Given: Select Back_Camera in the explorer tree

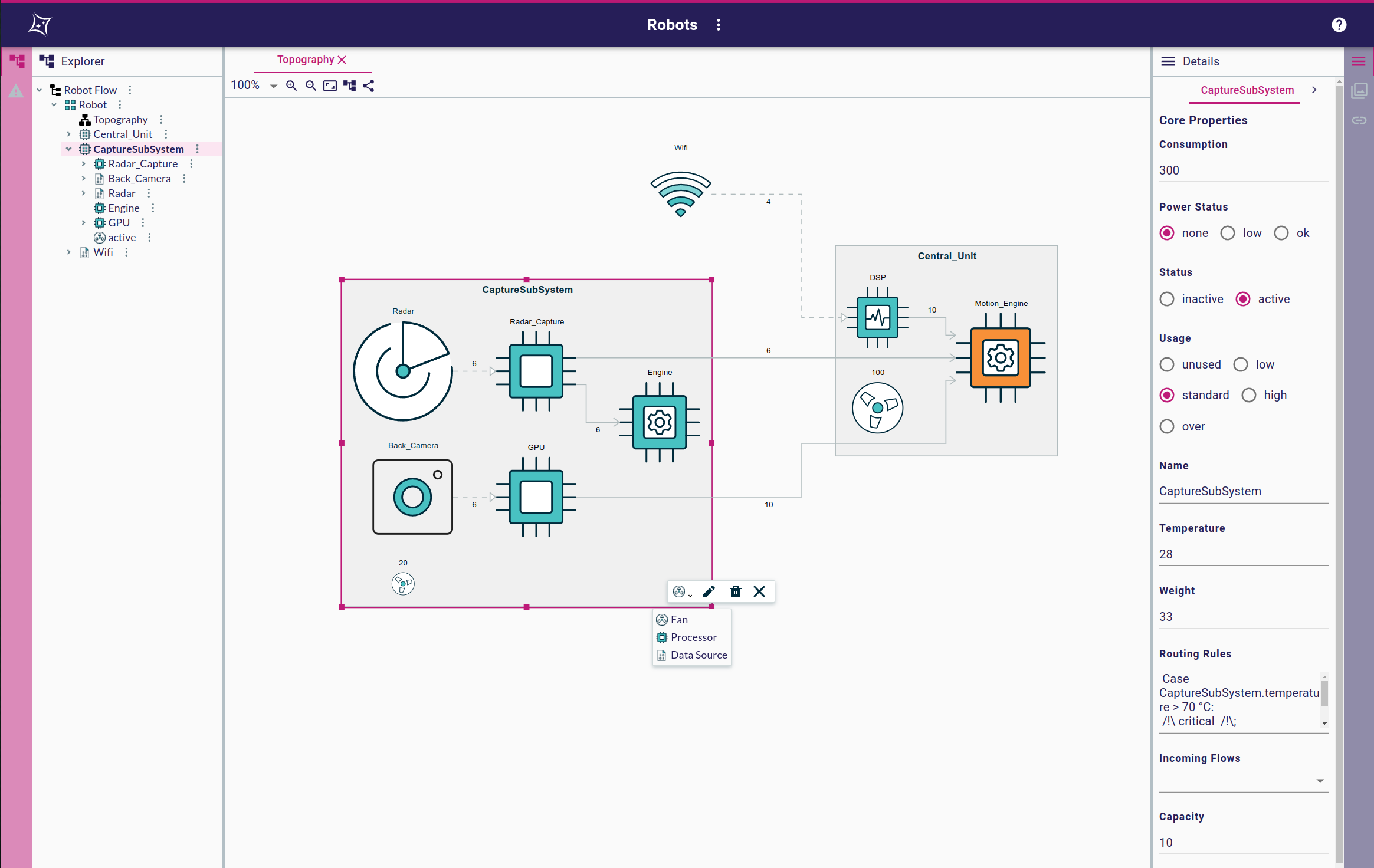Looking at the screenshot, I should click(x=139, y=179).
